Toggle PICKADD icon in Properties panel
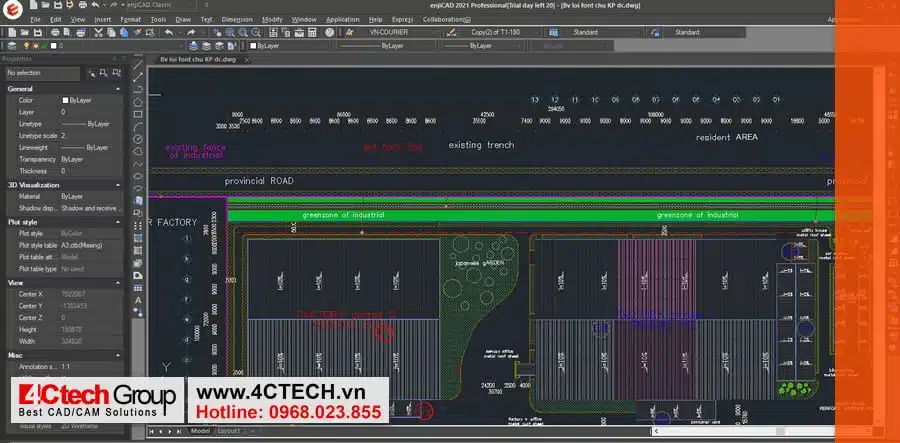The image size is (900, 443). [x=117, y=73]
